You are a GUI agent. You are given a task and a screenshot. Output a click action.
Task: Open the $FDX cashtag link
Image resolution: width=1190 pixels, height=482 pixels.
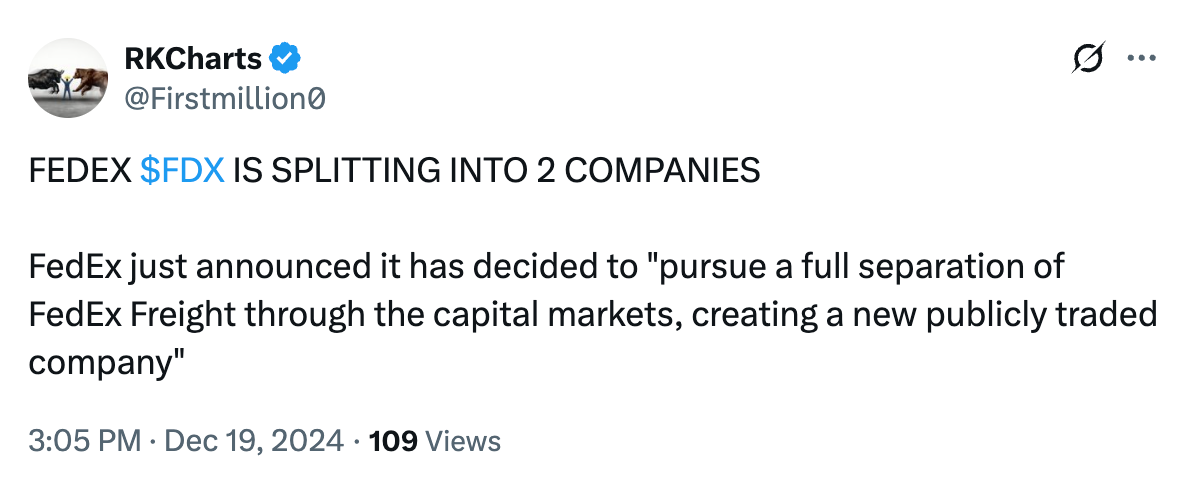coord(182,171)
